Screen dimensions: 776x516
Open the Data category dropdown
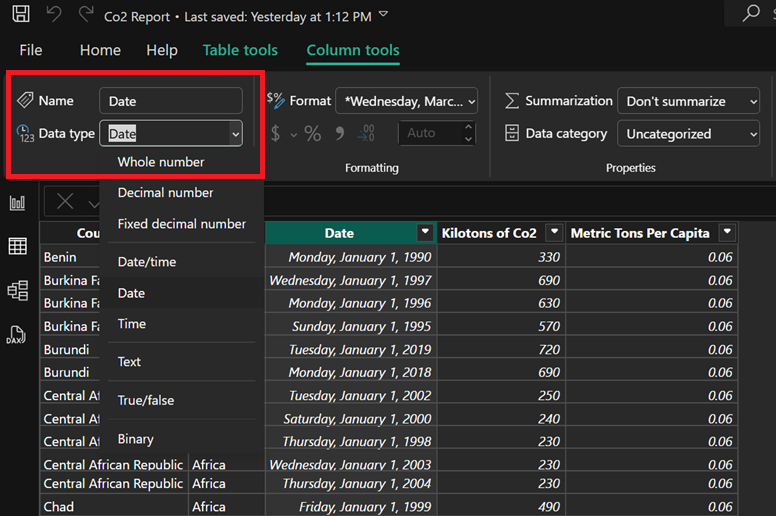pyautogui.click(x=688, y=134)
